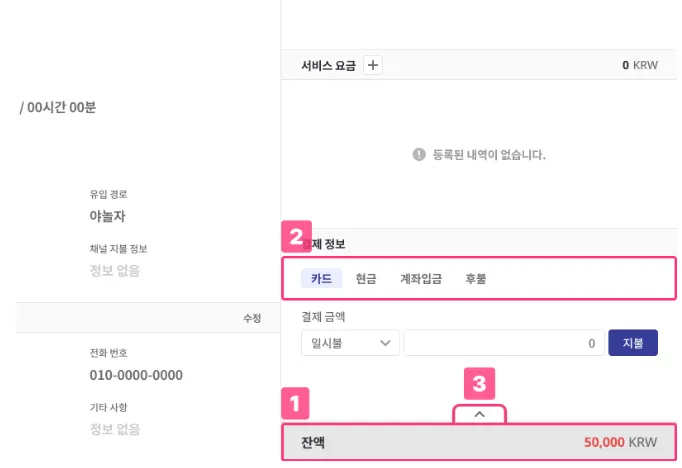
Task: Click the 수정 edit link
Action: pyautogui.click(x=251, y=318)
